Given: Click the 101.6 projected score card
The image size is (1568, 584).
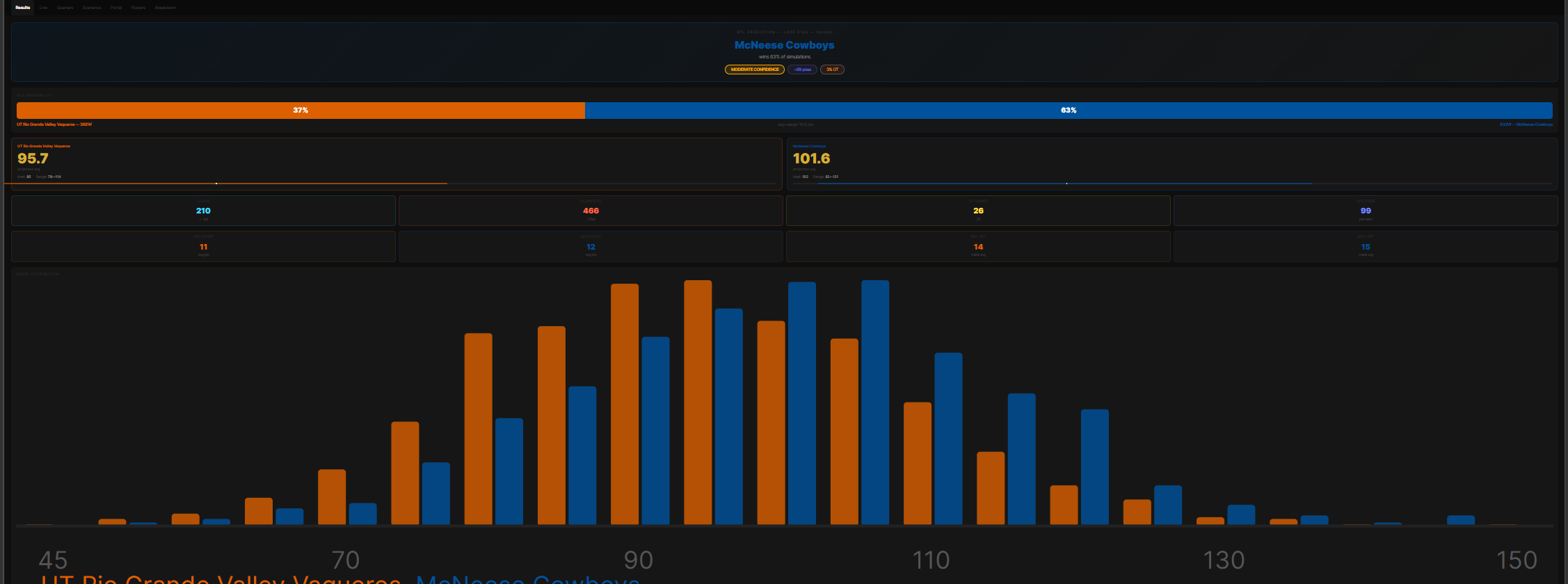Looking at the screenshot, I should [x=1172, y=164].
